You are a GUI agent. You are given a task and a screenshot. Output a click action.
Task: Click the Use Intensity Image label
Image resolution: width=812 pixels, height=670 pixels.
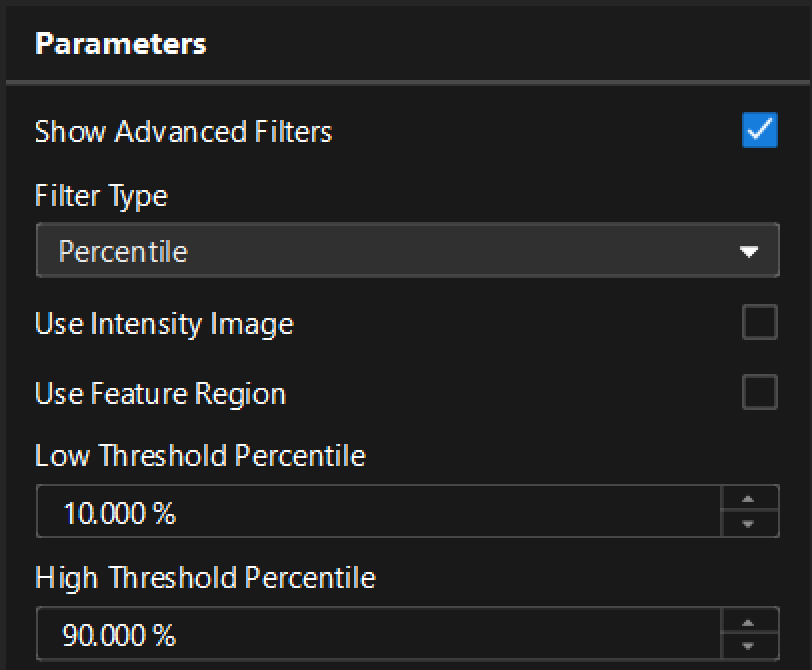(x=164, y=324)
